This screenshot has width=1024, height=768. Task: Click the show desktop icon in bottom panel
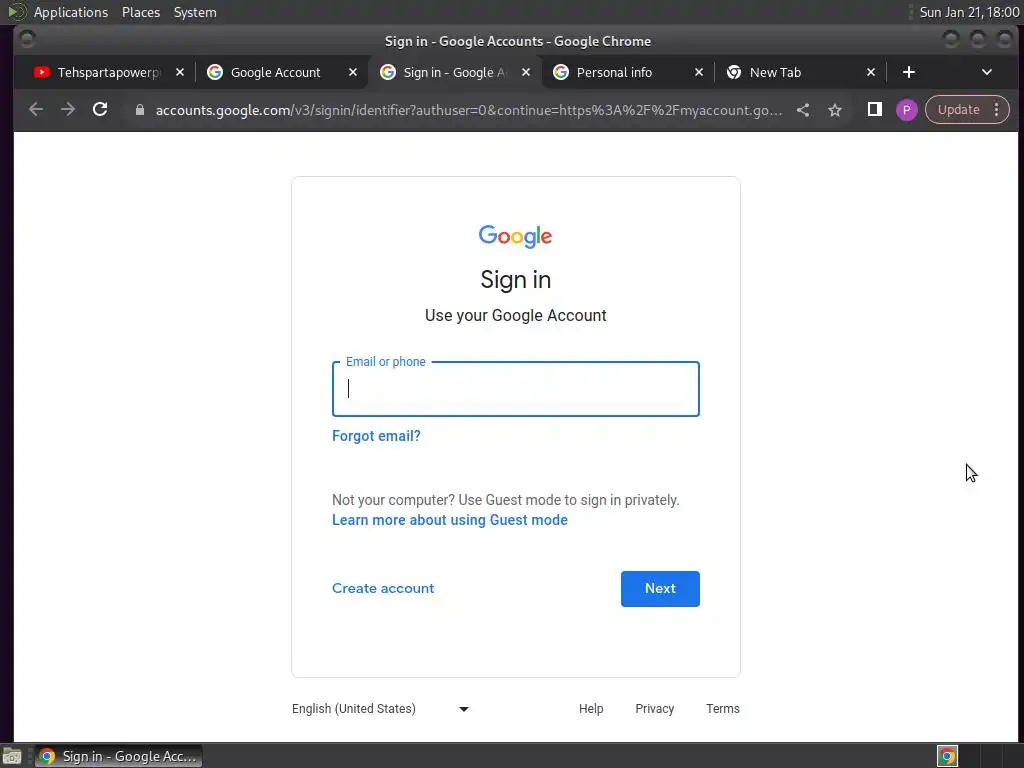pyautogui.click(x=12, y=756)
